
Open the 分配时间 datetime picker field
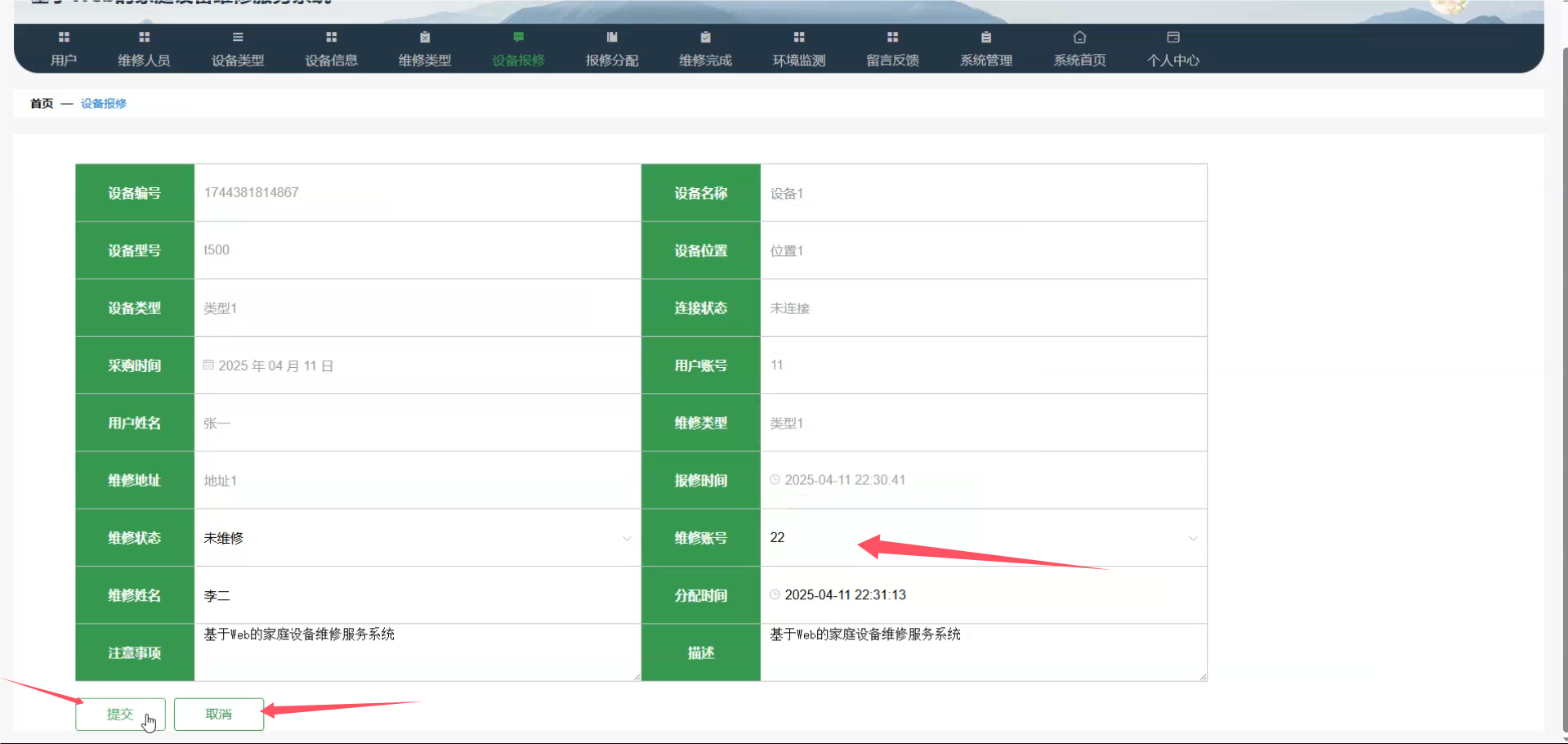point(983,595)
